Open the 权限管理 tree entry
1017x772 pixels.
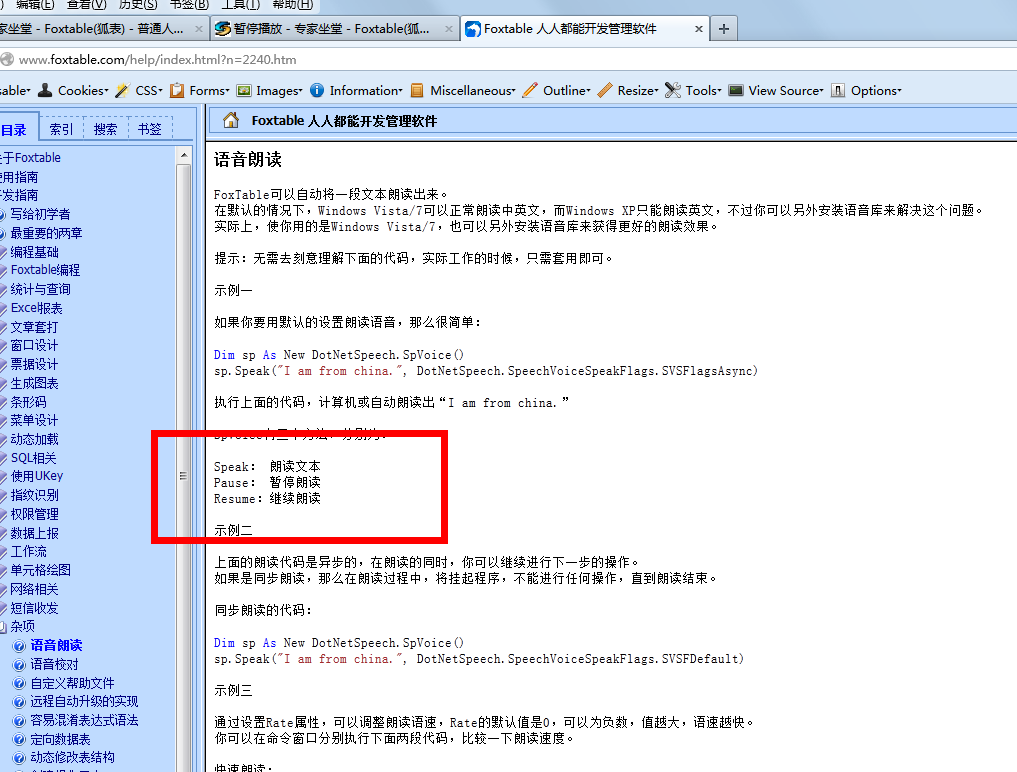pos(34,514)
